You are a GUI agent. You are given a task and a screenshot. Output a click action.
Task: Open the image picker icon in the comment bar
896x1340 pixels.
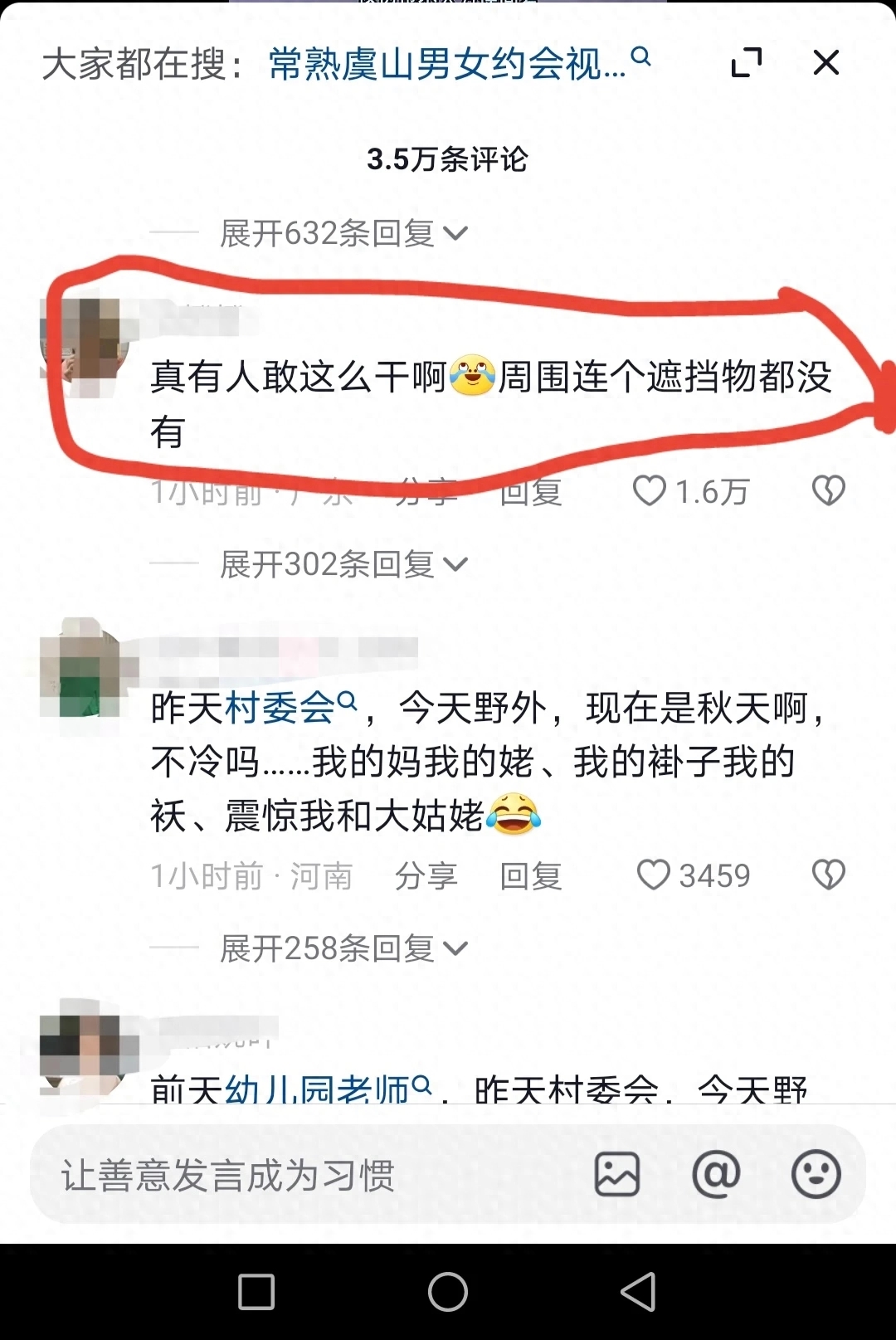point(617,1174)
